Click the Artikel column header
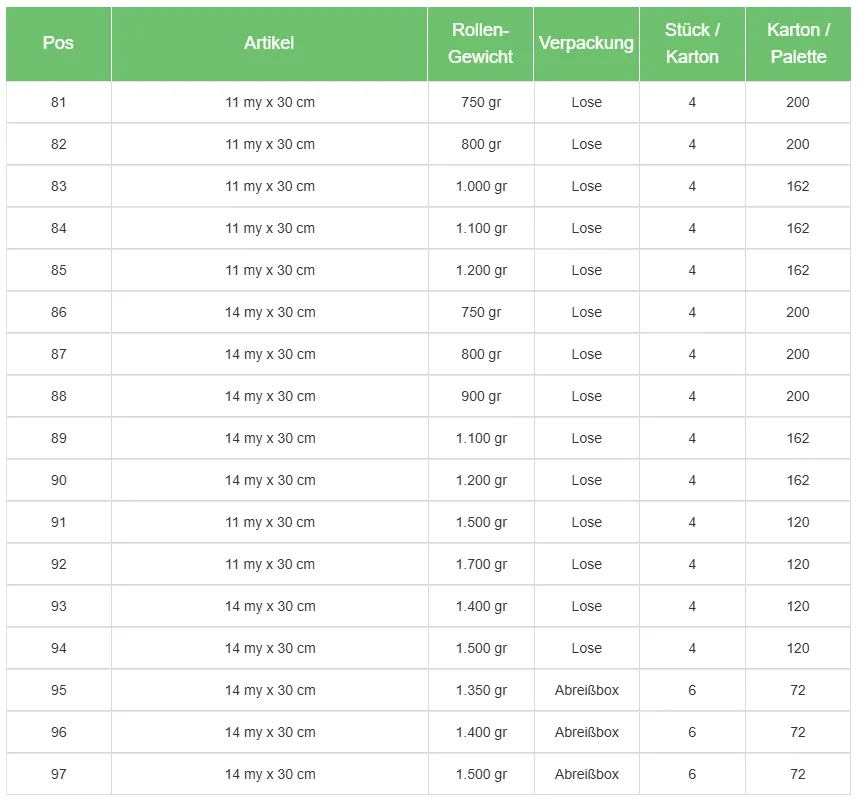 click(269, 43)
